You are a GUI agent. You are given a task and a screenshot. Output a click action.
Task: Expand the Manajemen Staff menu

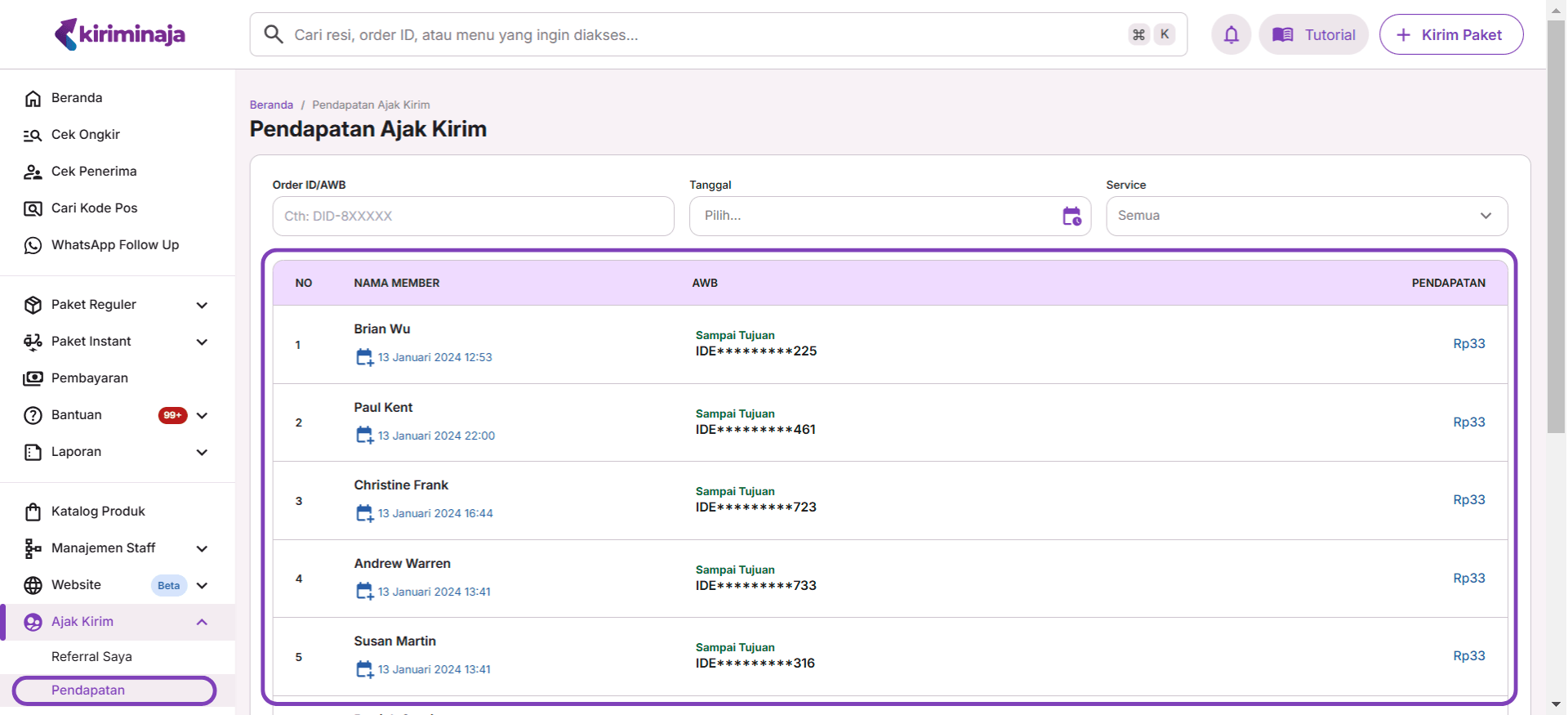coord(202,548)
